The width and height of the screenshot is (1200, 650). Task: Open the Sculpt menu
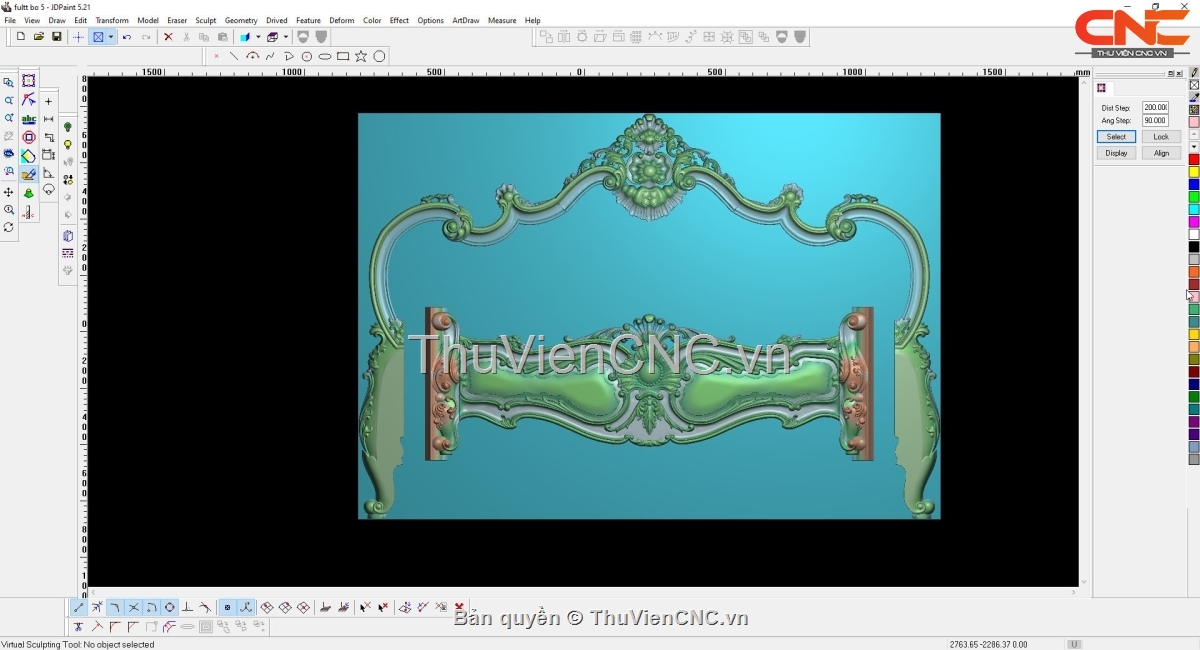[x=205, y=20]
